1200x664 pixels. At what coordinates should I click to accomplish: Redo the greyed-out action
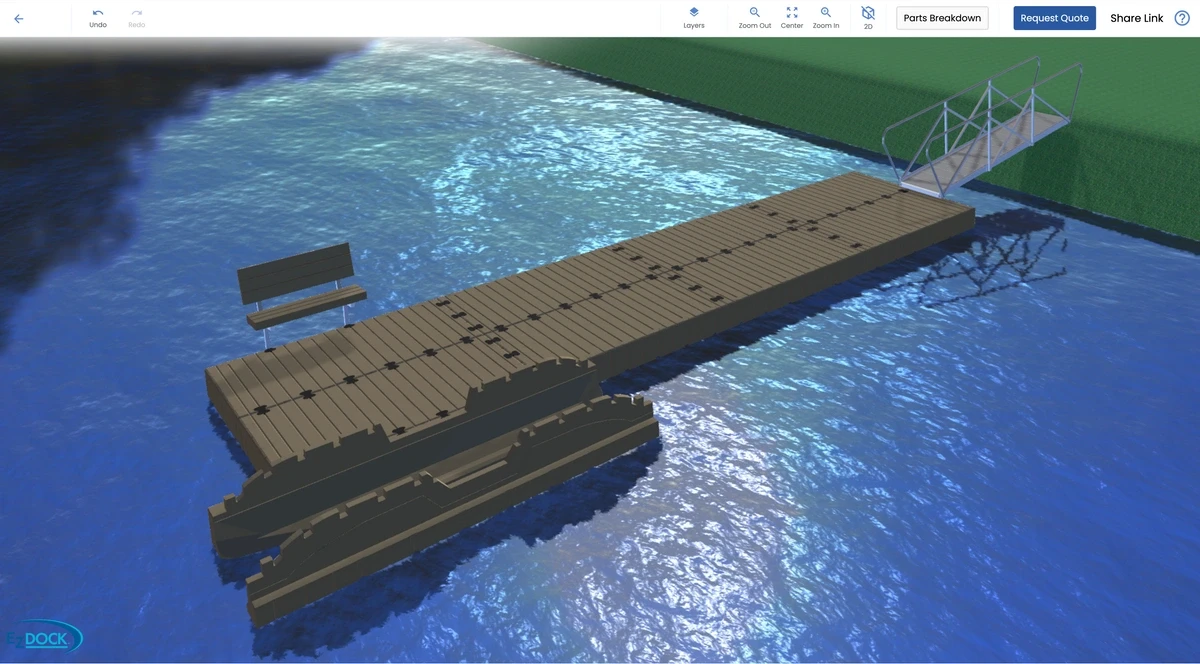click(x=137, y=18)
